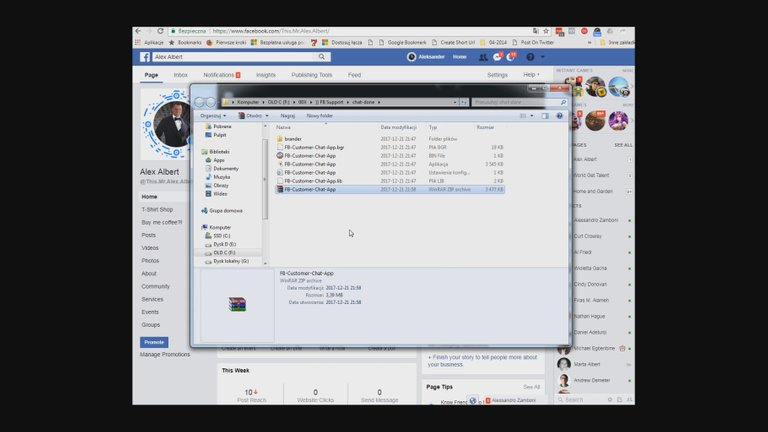The height and width of the screenshot is (432, 768).
Task: Select OLD C (F:) drive in tree
Action: [223, 253]
